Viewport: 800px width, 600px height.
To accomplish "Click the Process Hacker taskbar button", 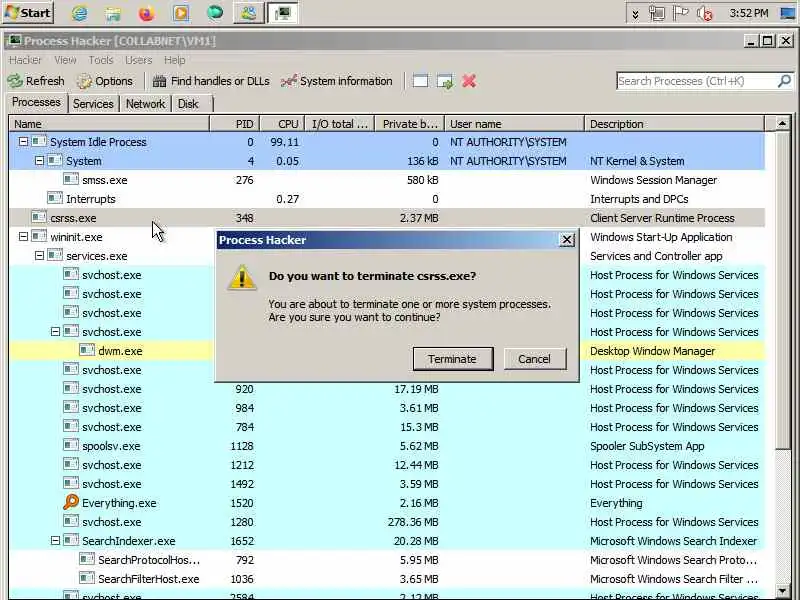I will pos(282,13).
